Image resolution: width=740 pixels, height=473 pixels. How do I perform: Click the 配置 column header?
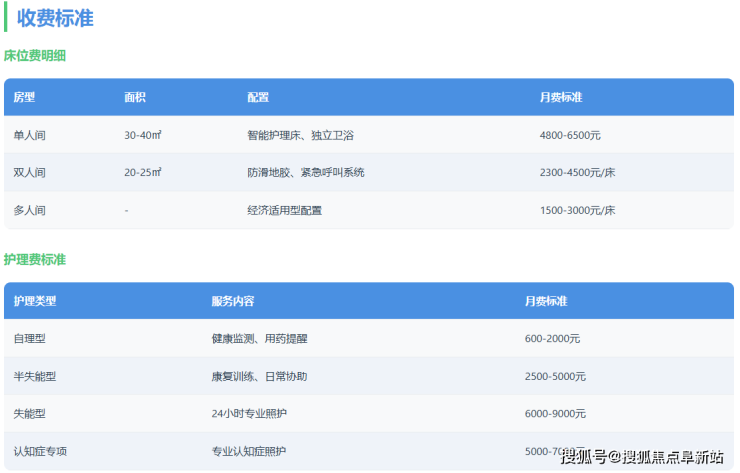[258, 97]
